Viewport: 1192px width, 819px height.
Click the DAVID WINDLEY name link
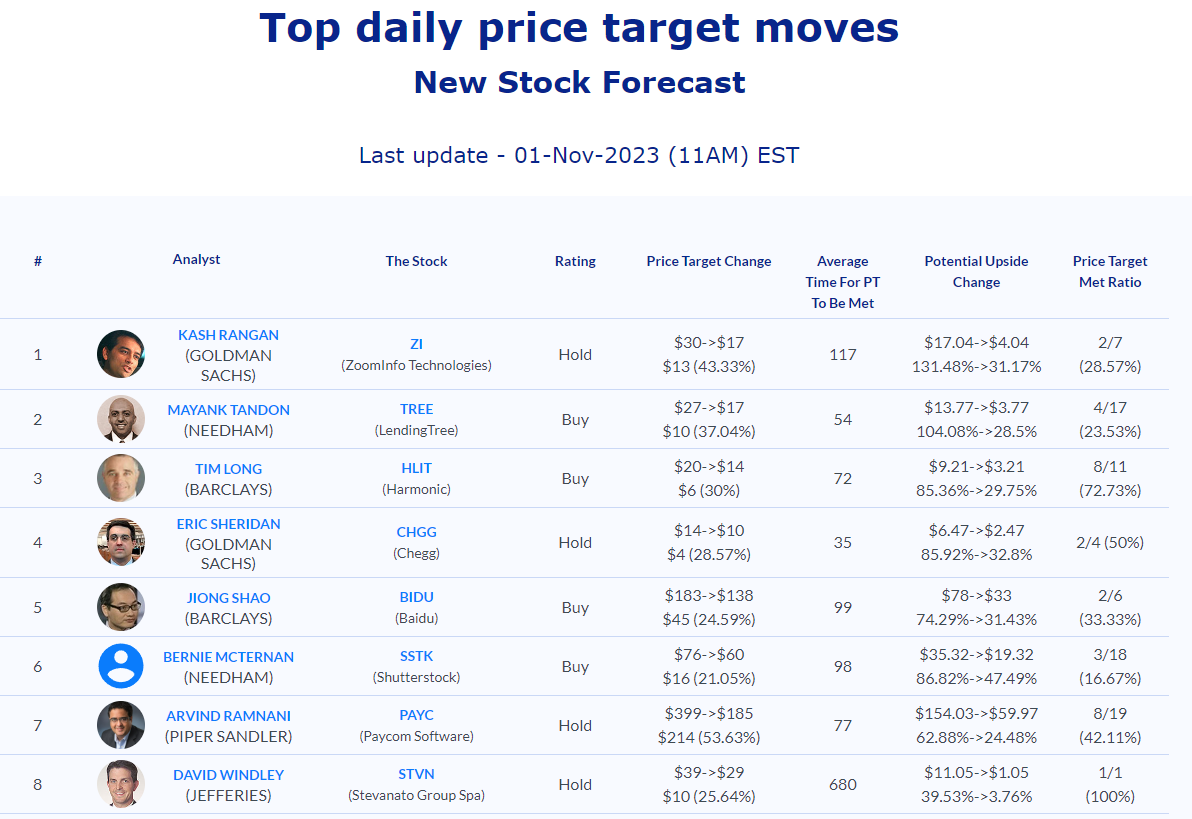[229, 775]
